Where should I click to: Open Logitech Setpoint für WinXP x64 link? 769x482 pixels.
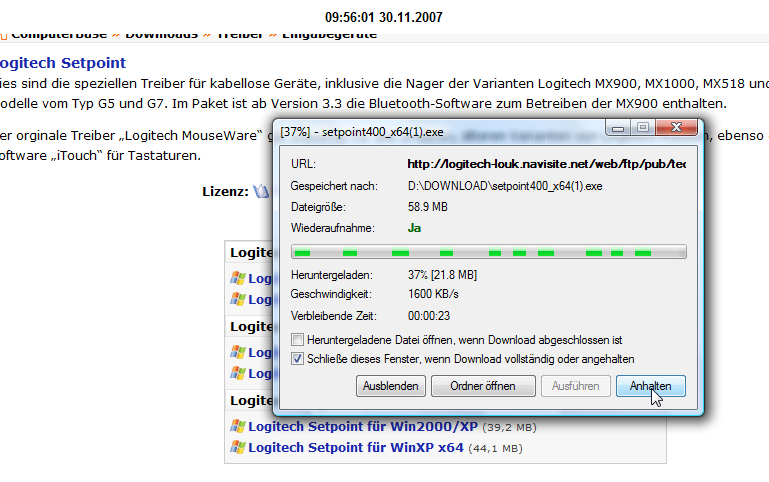pos(356,448)
